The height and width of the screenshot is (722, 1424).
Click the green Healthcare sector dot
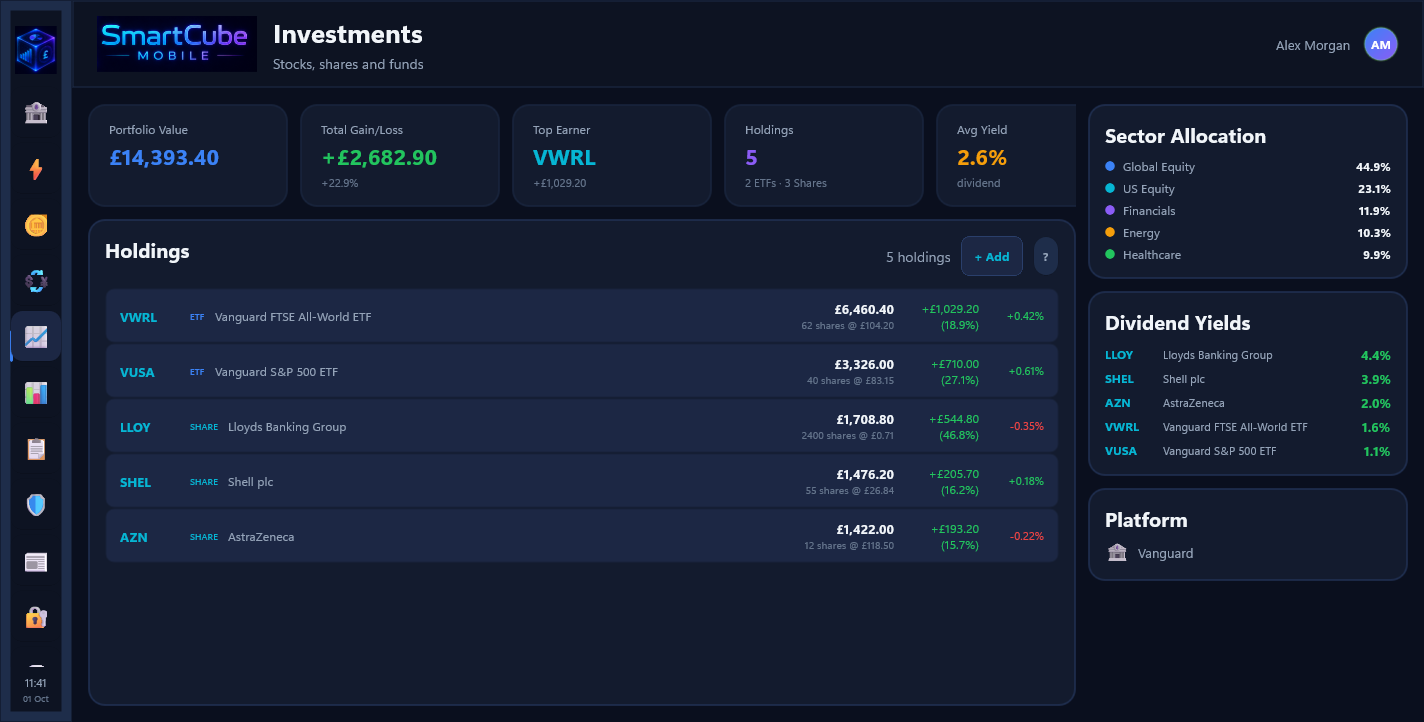click(1110, 255)
